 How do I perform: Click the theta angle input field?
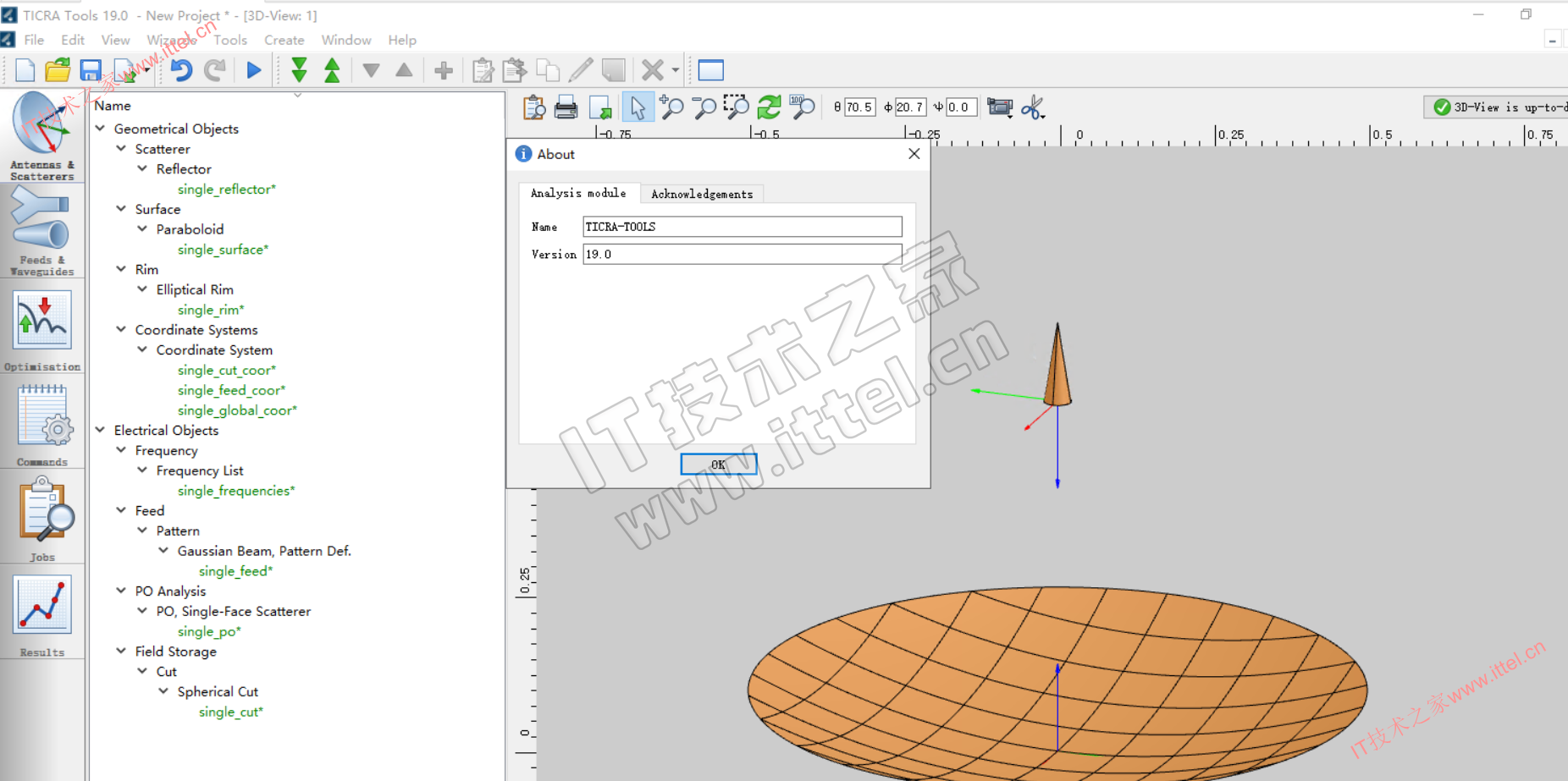click(x=859, y=107)
